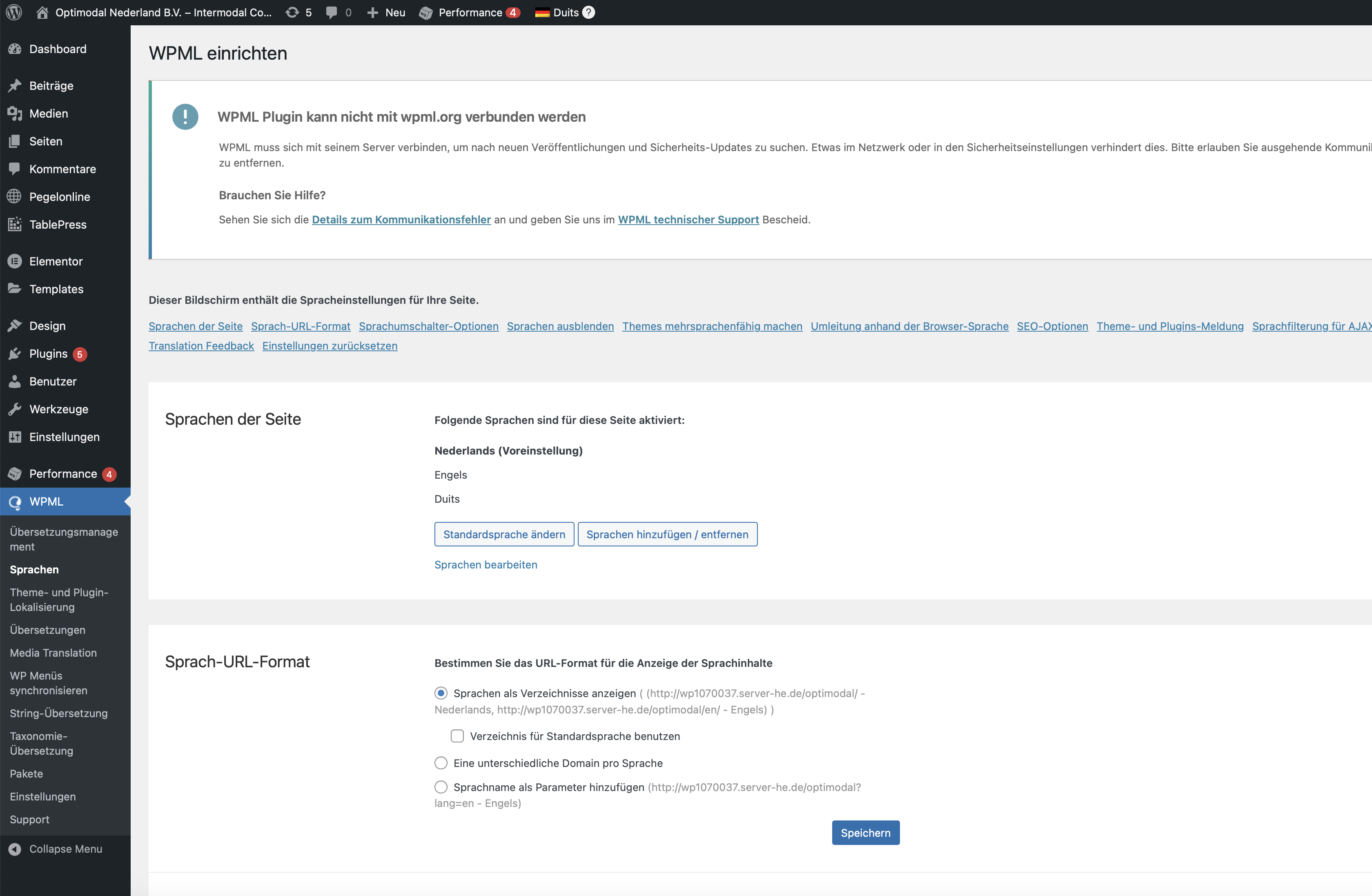Click sidebar Performance cube icon
This screenshot has width=1372, height=896.
[14, 473]
